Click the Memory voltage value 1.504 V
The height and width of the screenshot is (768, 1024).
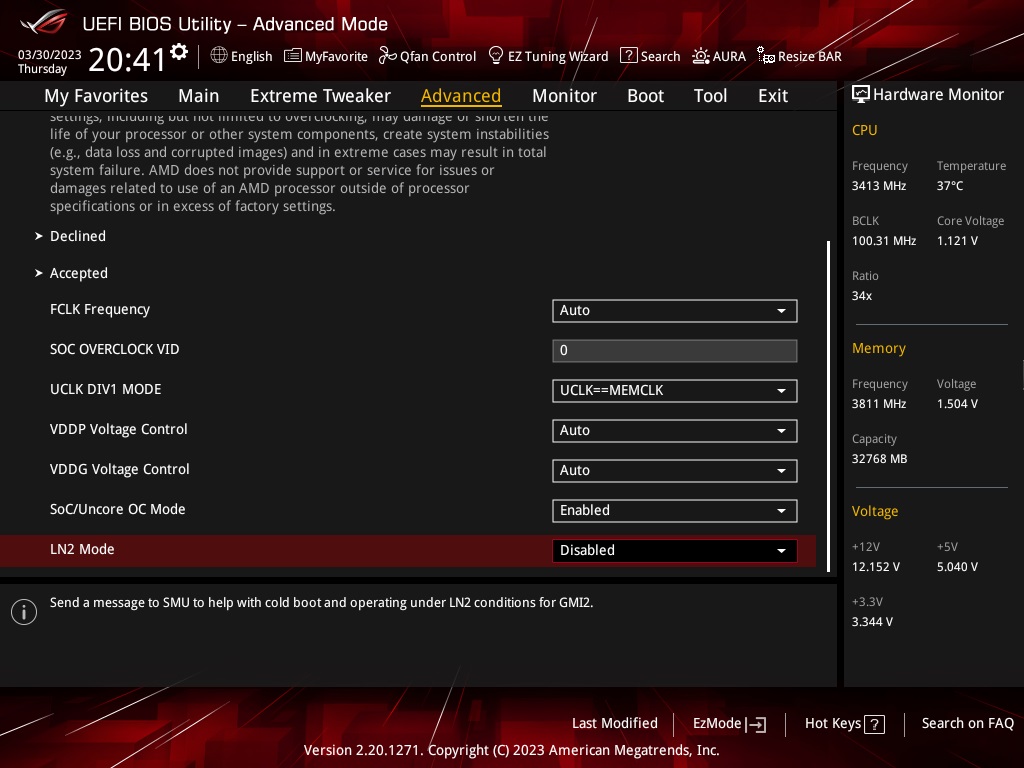click(957, 404)
